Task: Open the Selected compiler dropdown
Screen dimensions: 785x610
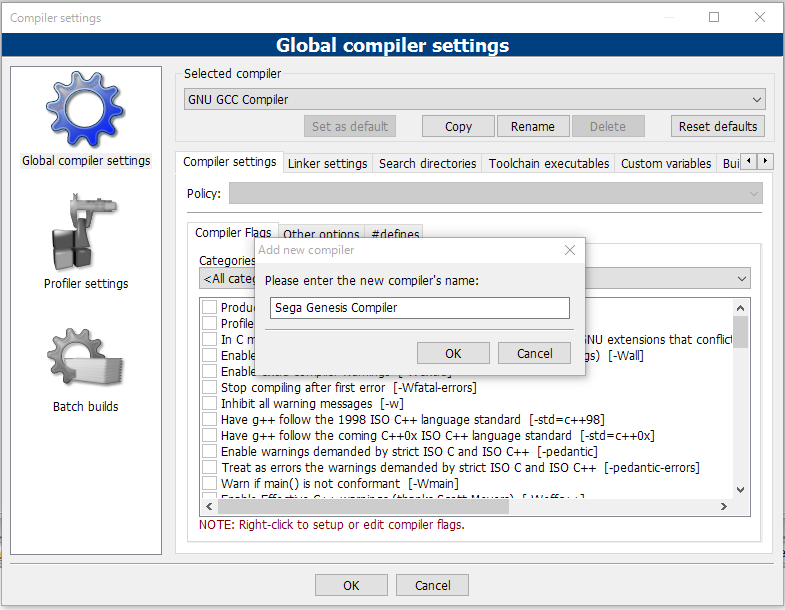Action: point(475,99)
